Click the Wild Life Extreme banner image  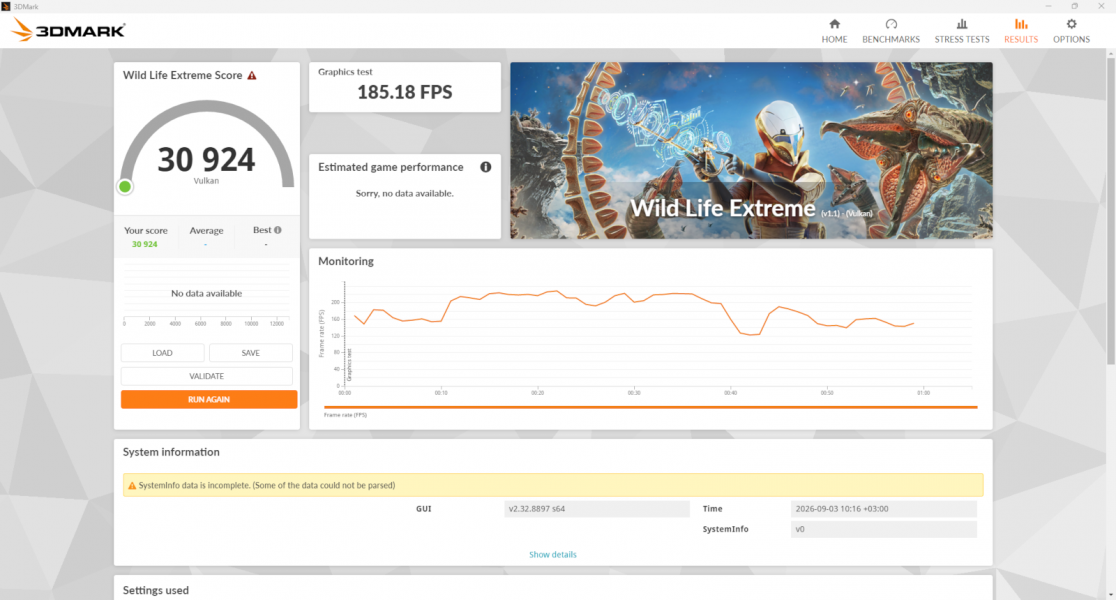coord(751,150)
